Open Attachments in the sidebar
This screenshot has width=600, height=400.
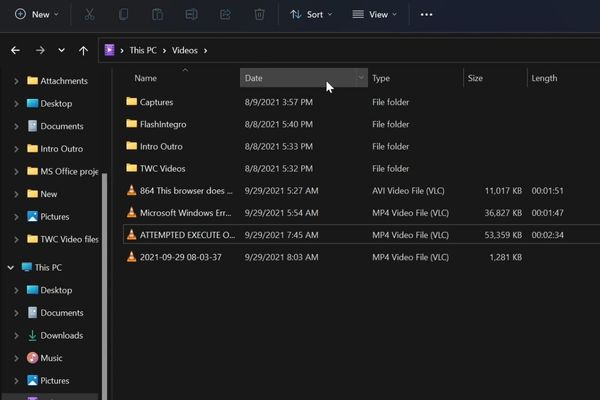tap(64, 81)
